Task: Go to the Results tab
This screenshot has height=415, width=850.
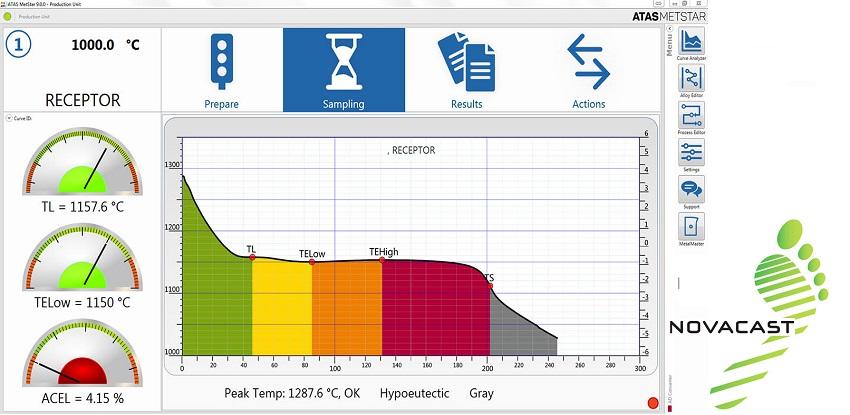Action: coord(466,70)
